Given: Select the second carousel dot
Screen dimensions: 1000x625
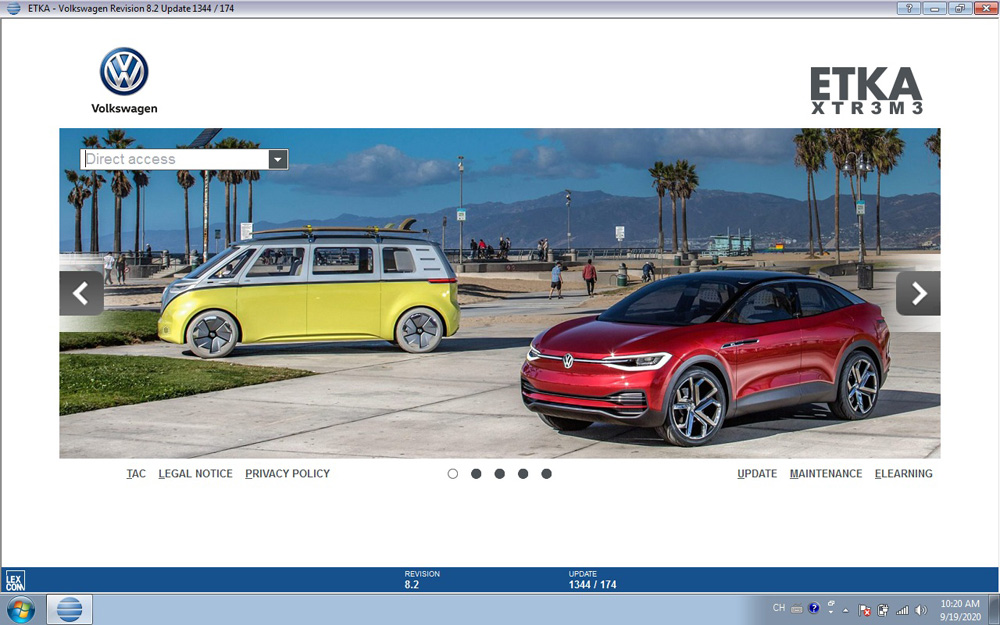Looking at the screenshot, I should point(476,474).
